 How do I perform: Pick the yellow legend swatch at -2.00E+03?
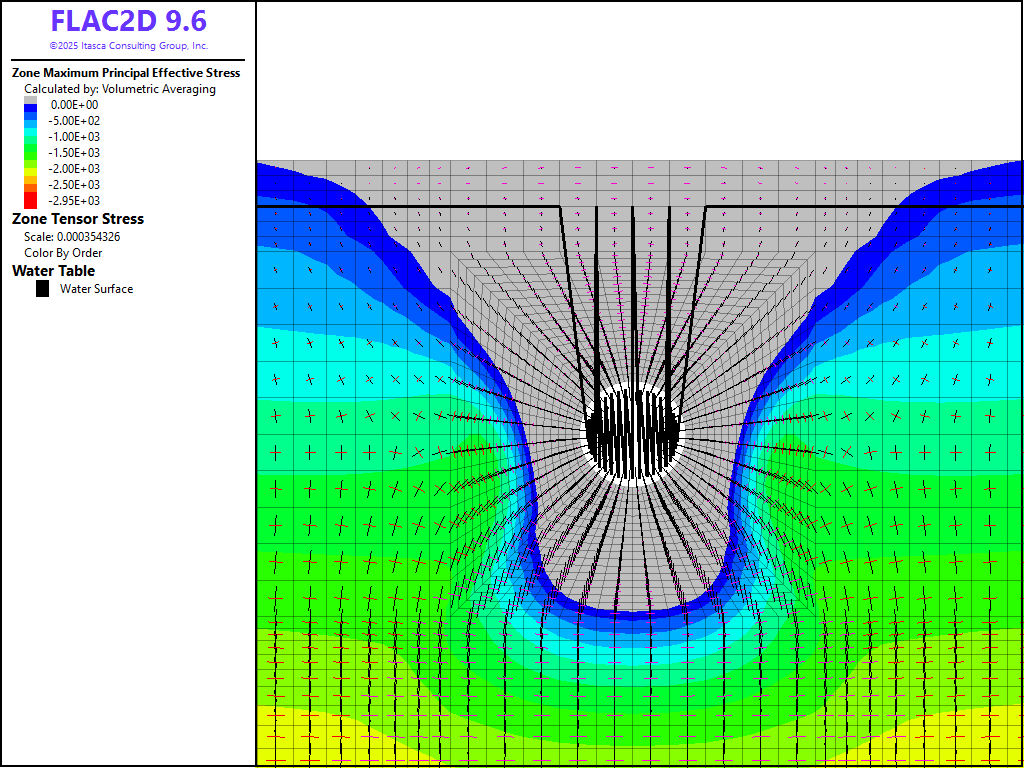coord(30,169)
